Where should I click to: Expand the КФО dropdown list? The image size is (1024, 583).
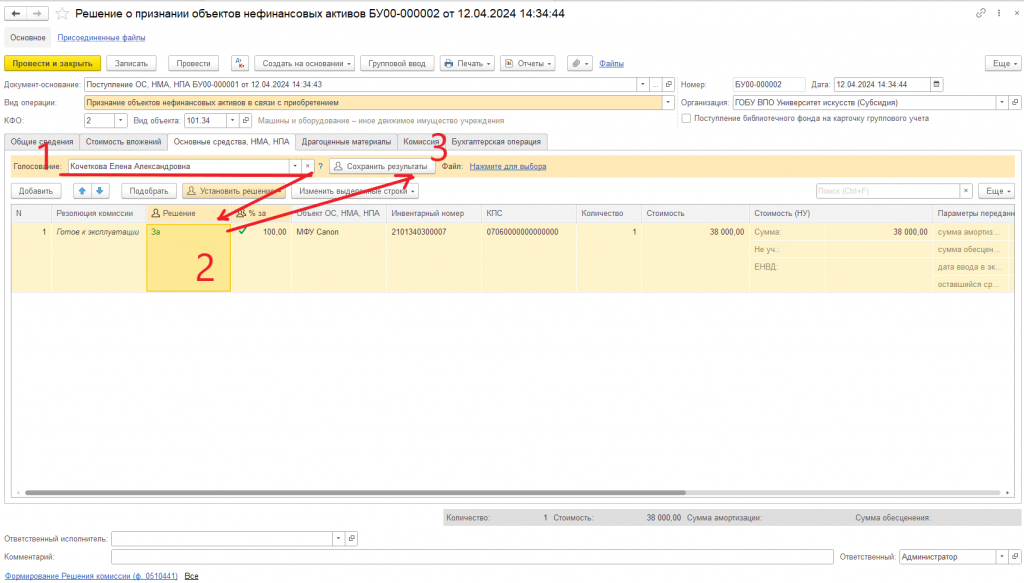coord(120,121)
